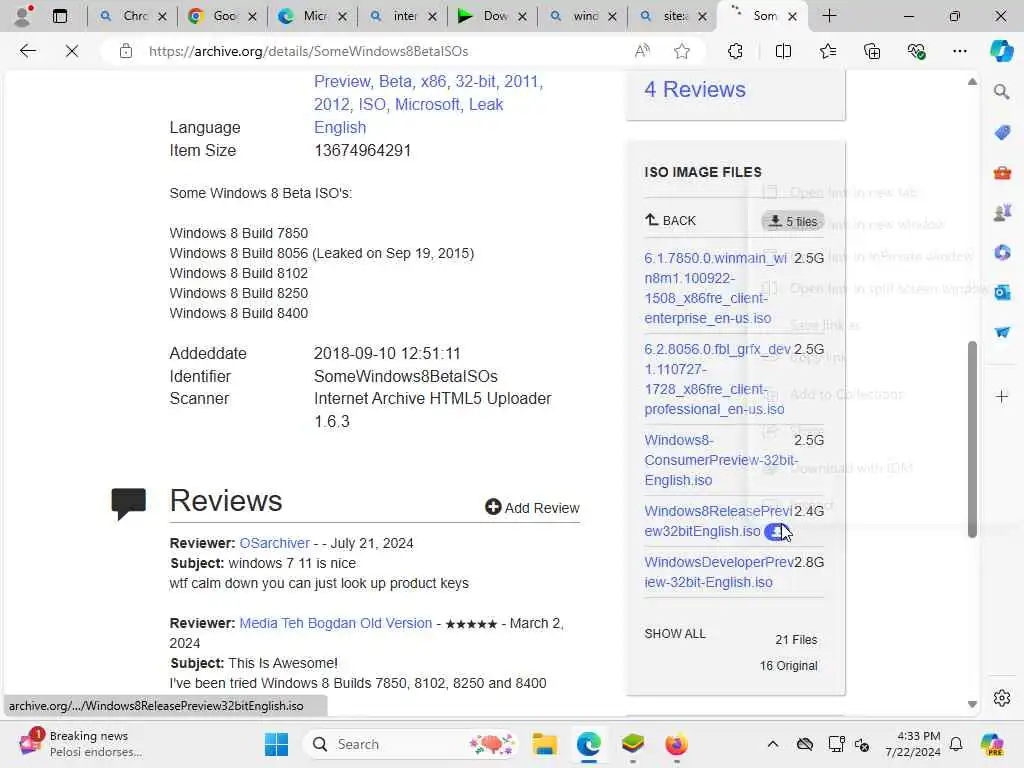Open a new browser tab
The image size is (1024, 768).
tap(829, 16)
